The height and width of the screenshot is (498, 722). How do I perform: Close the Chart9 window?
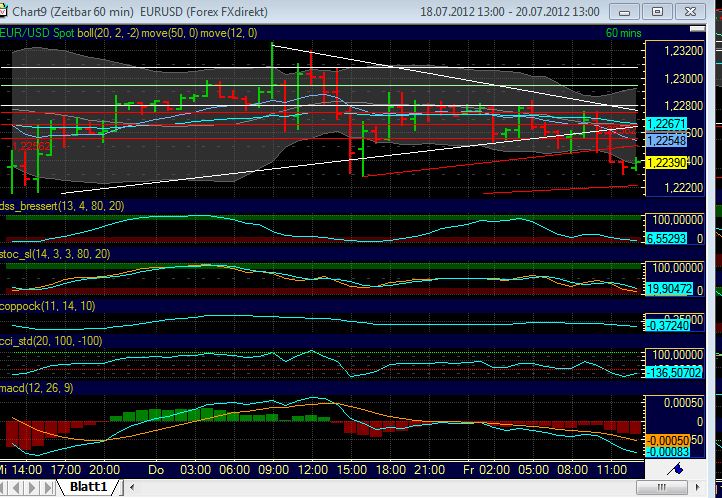[x=690, y=12]
